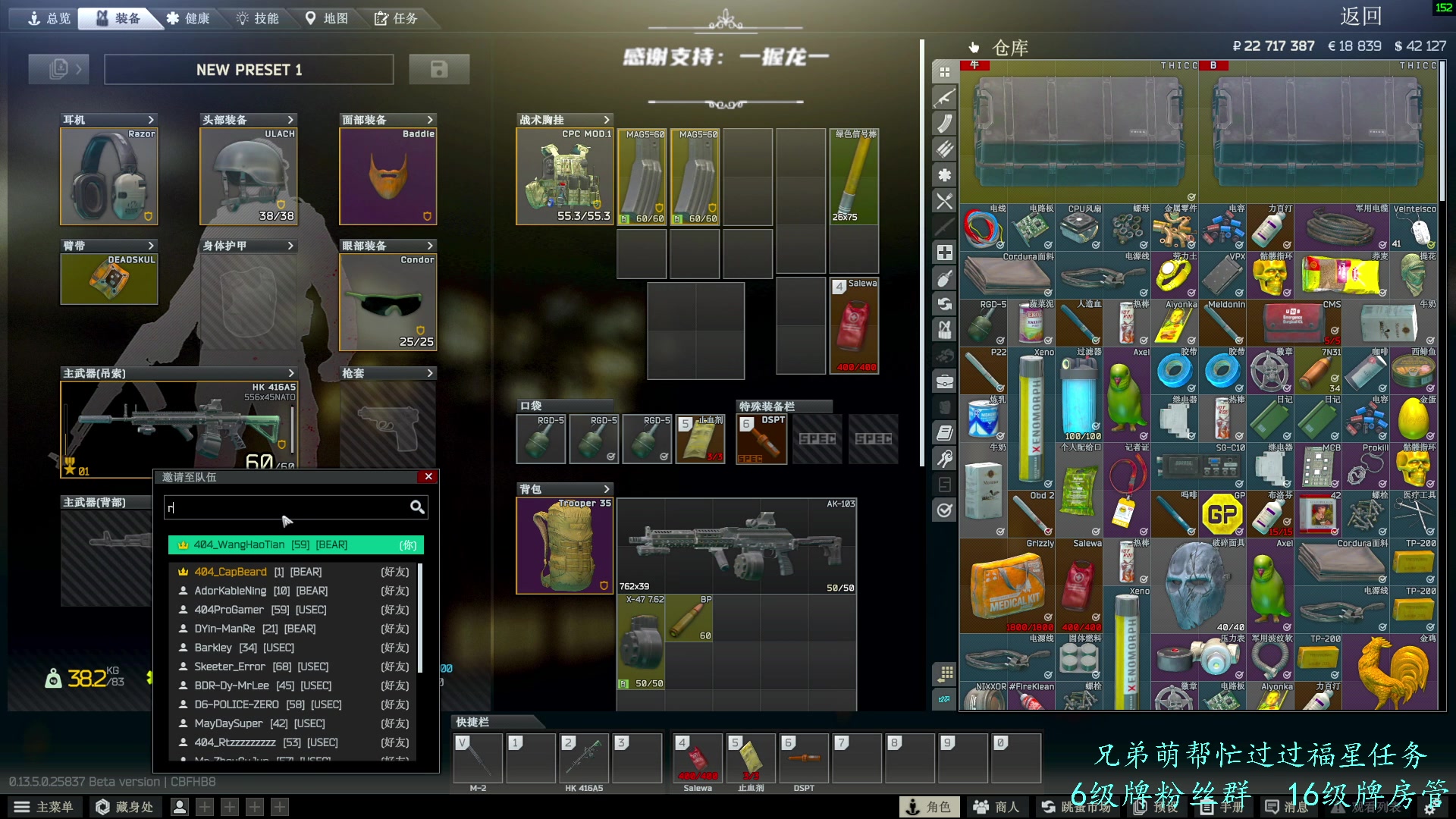Close the 邀请至队伍 invite dialog
This screenshot has width=1456, height=819.
coord(428,476)
